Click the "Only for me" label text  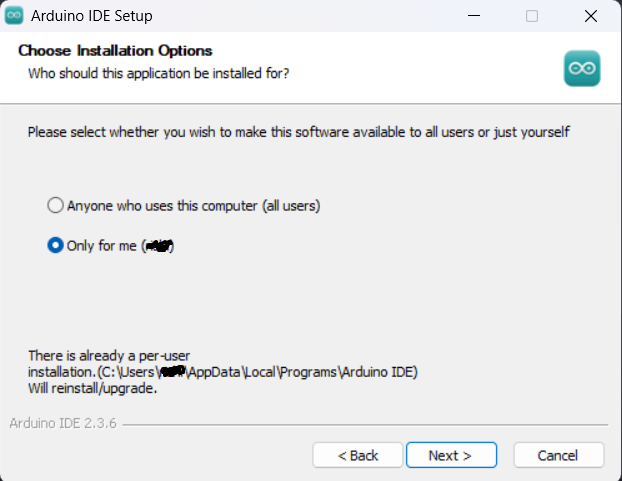click(102, 245)
